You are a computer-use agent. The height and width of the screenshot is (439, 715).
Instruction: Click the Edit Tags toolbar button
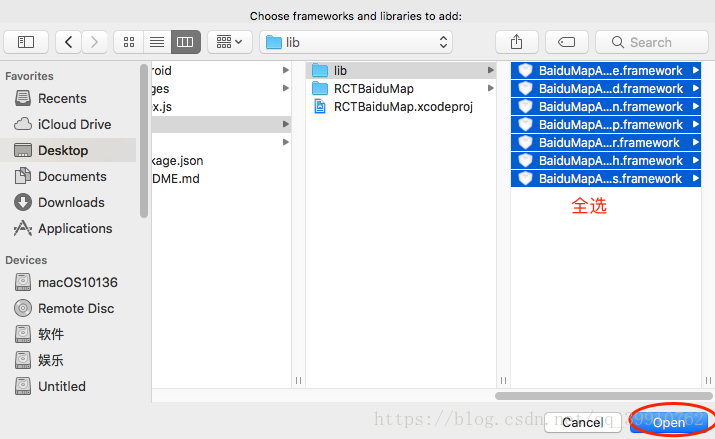(x=567, y=42)
